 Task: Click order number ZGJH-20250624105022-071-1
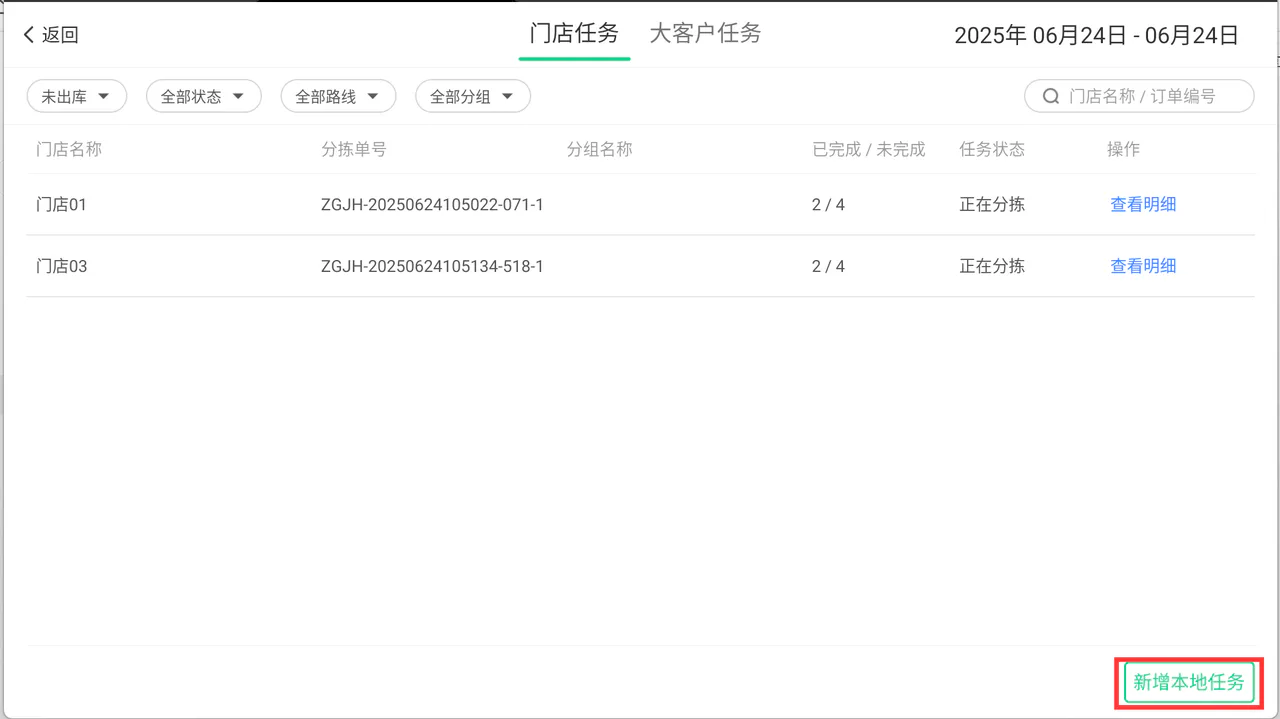(x=432, y=204)
